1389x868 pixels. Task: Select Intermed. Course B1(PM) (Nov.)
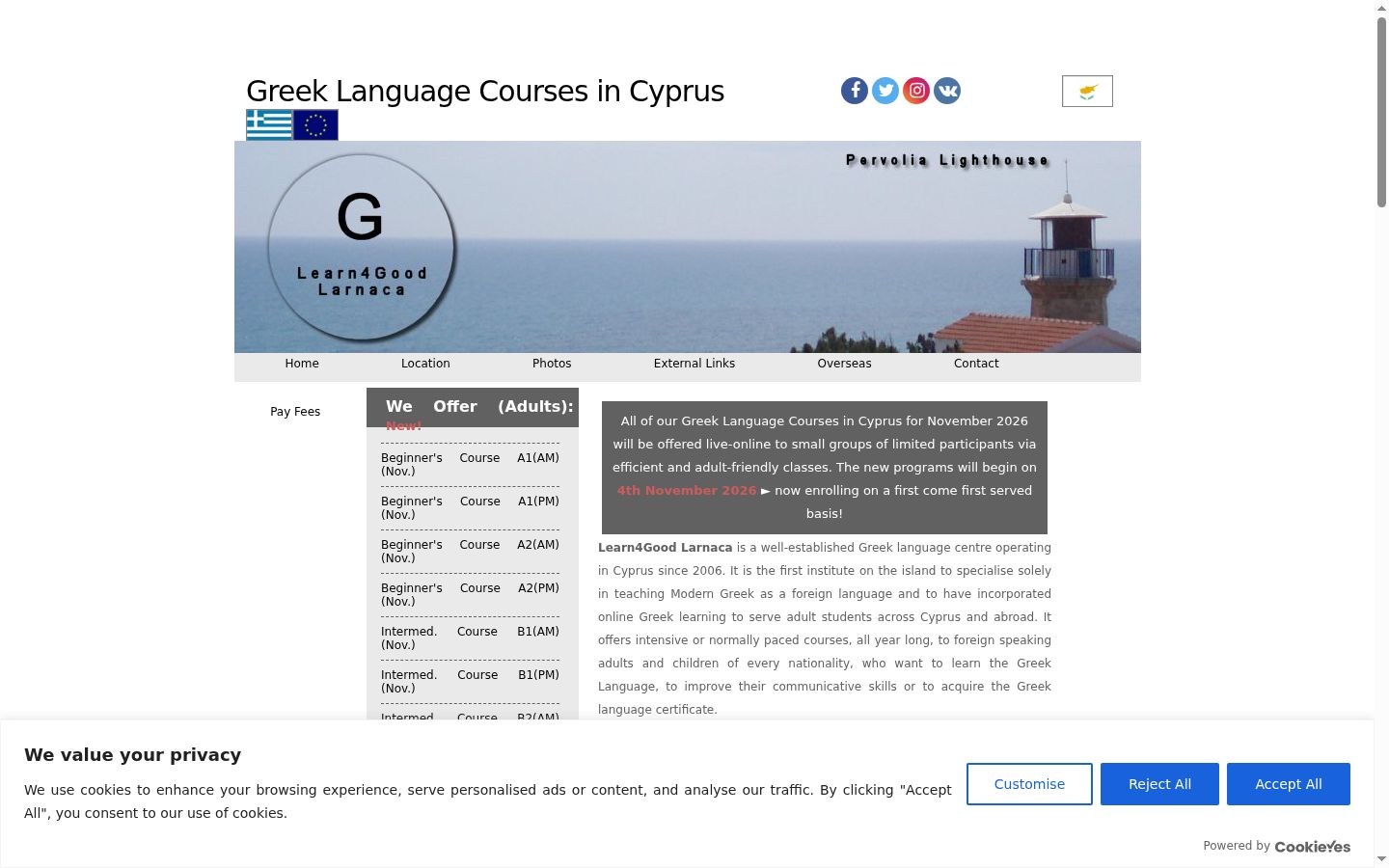click(x=470, y=682)
